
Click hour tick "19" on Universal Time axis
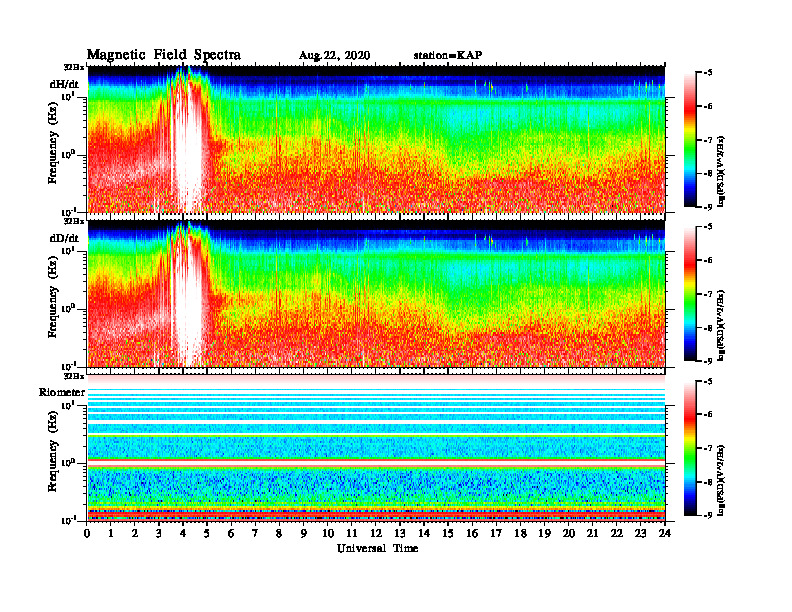click(x=544, y=534)
